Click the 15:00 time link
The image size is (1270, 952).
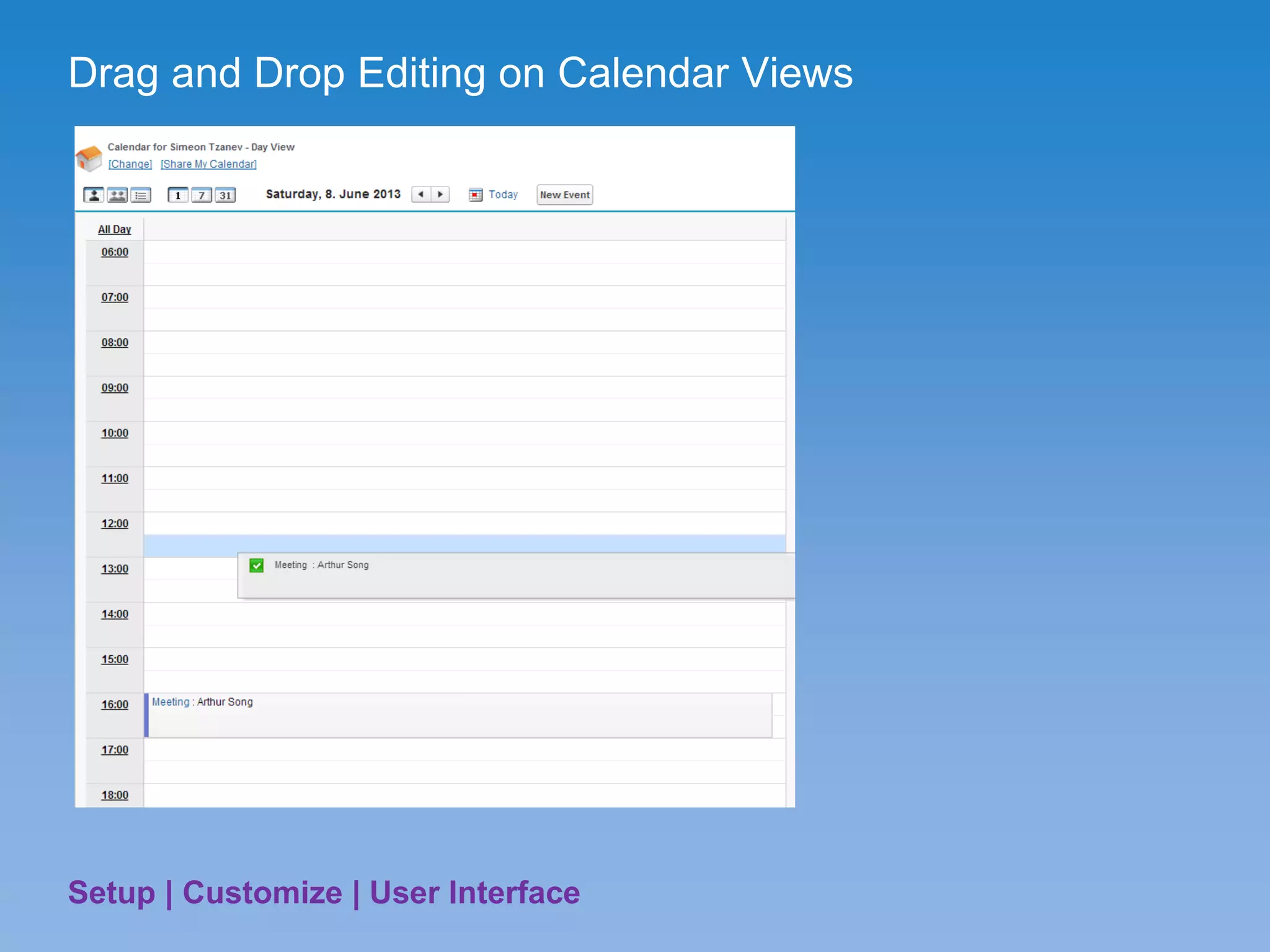click(115, 659)
